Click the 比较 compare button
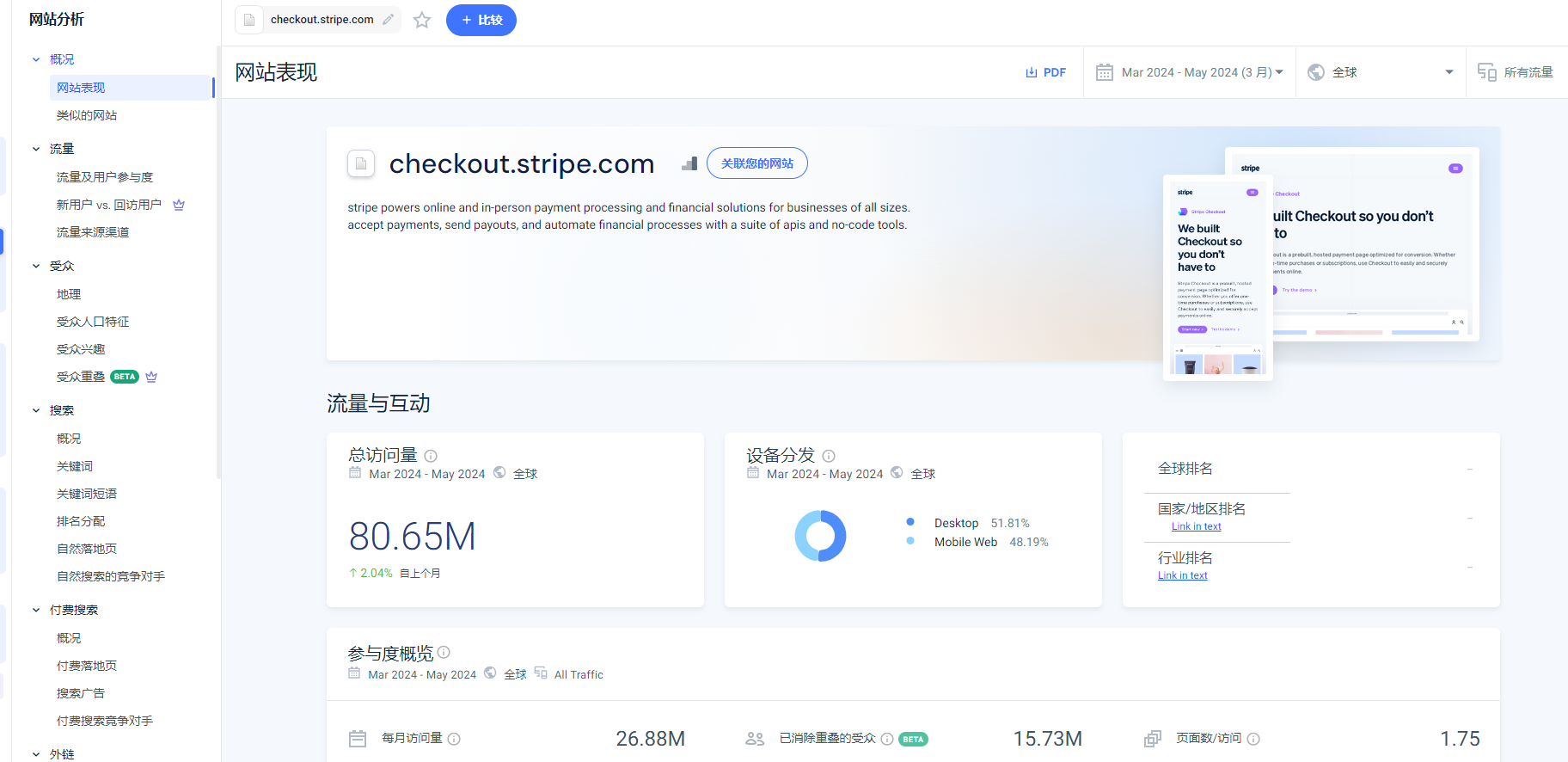 pyautogui.click(x=481, y=20)
